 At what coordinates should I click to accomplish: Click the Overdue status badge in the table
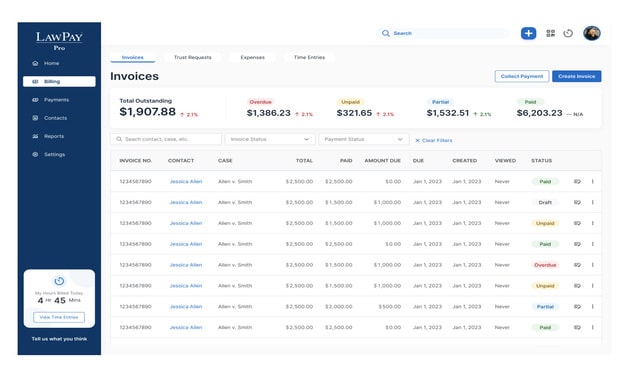(x=545, y=265)
